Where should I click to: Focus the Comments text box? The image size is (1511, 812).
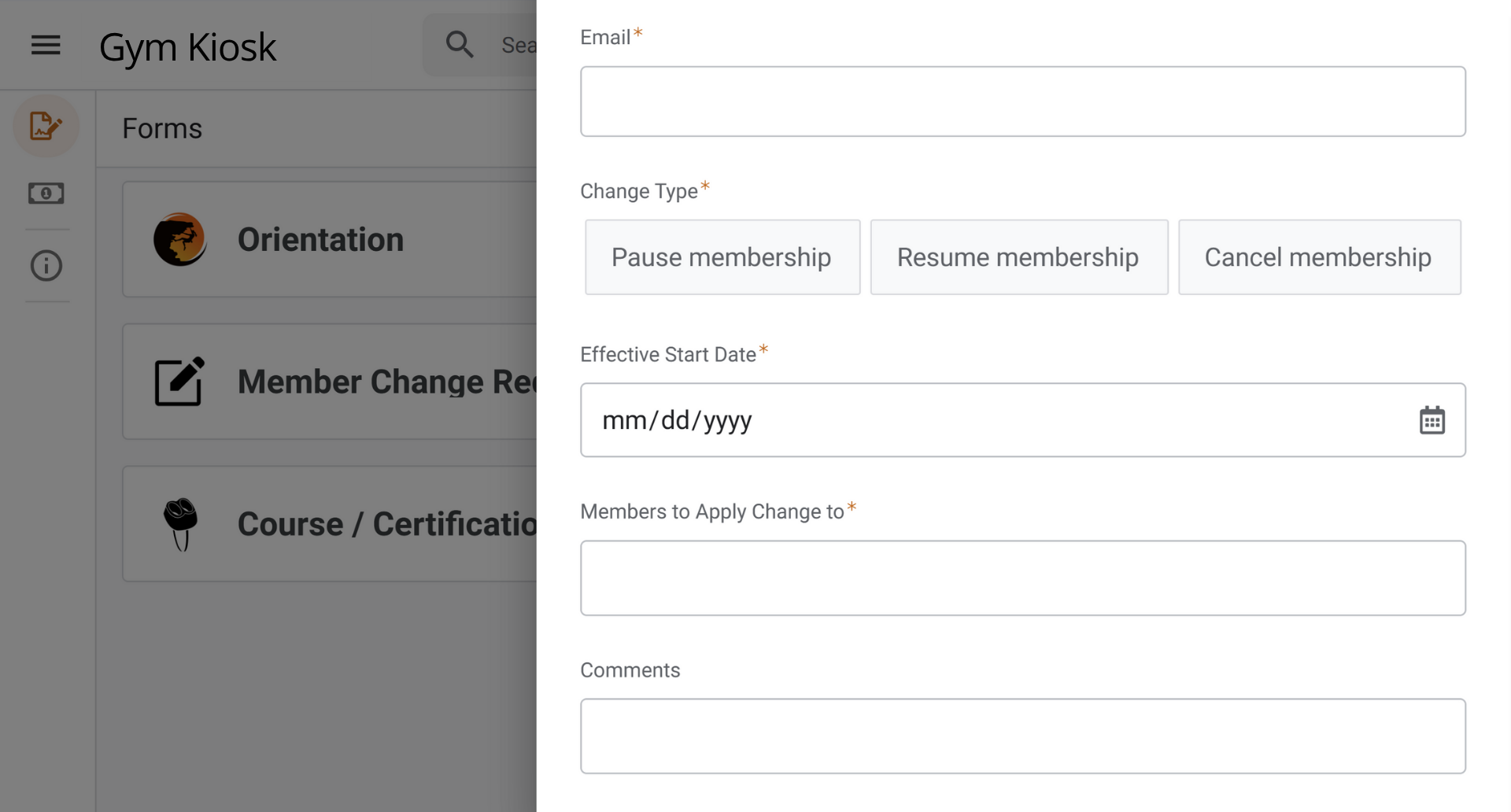point(1023,736)
